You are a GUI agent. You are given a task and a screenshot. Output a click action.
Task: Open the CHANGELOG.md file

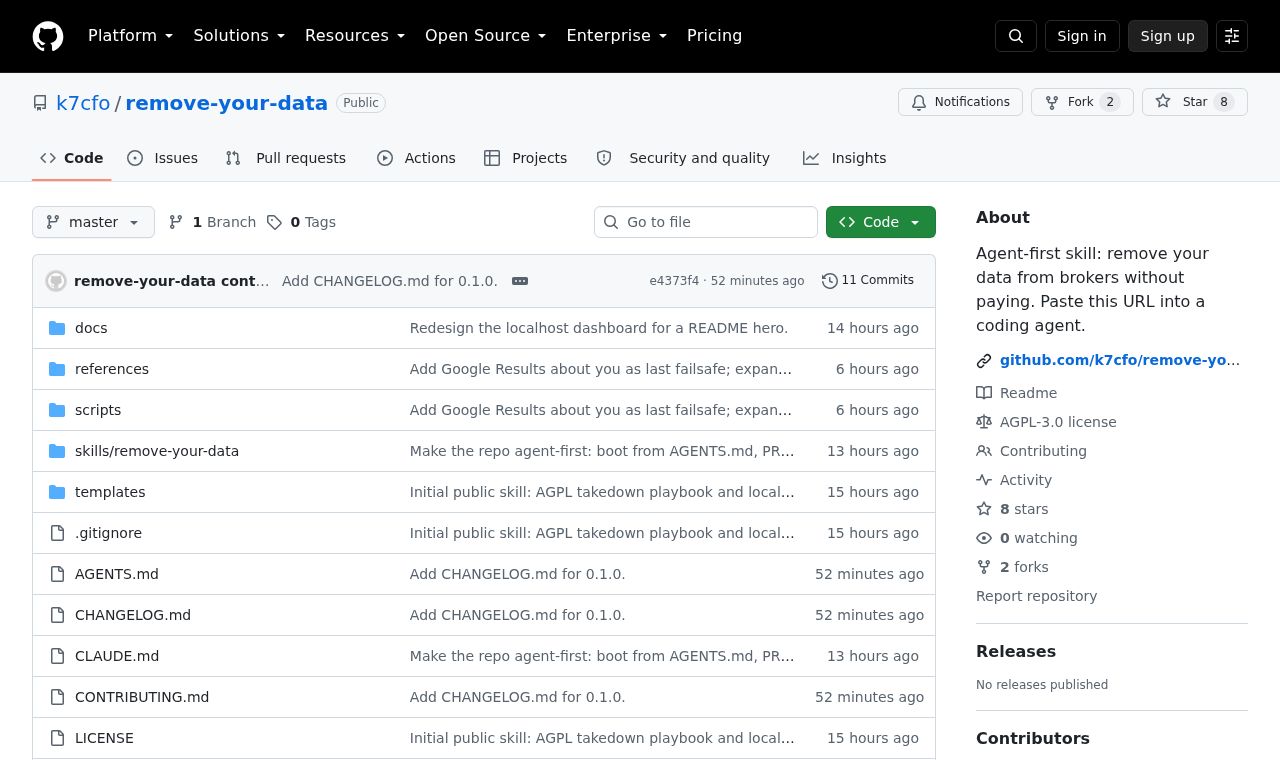click(x=133, y=615)
